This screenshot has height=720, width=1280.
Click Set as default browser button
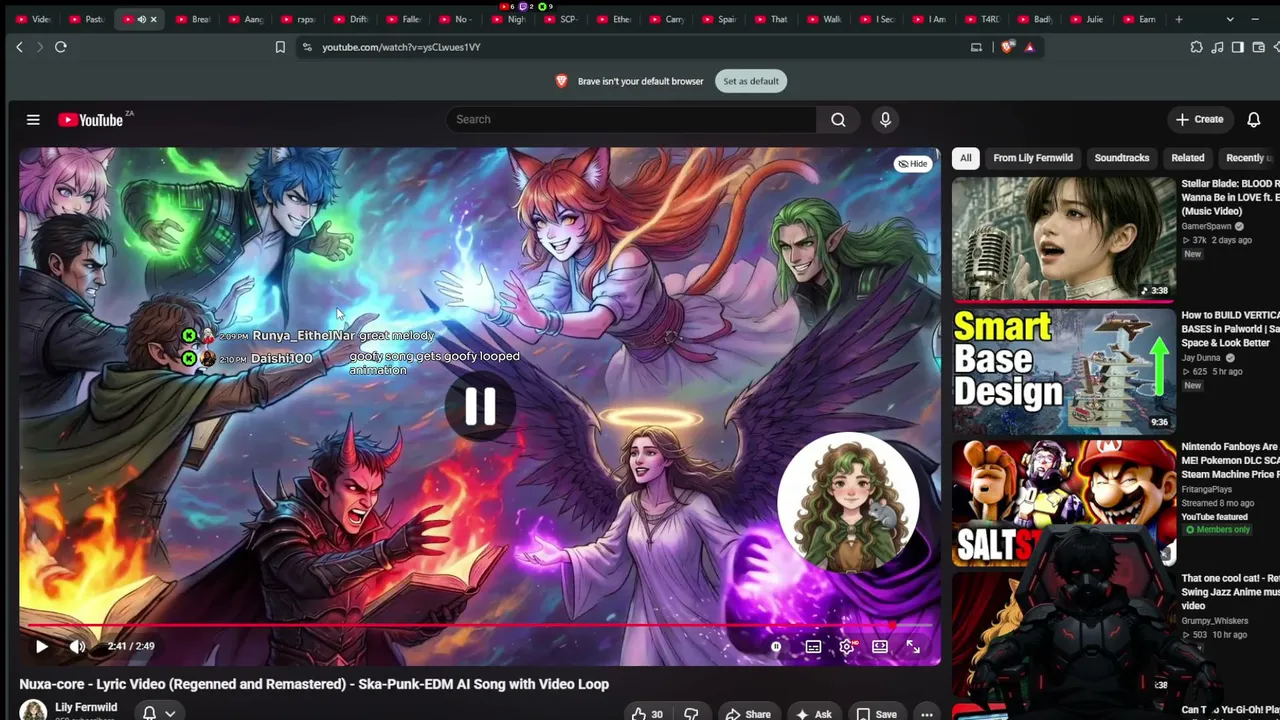tap(751, 81)
